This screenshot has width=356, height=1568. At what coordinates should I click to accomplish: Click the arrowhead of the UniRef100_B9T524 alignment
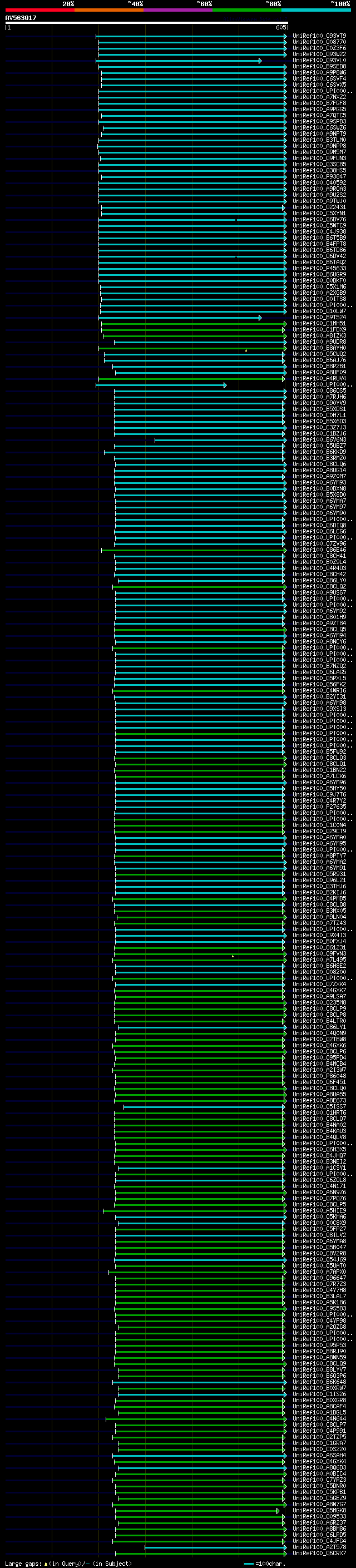point(260,318)
